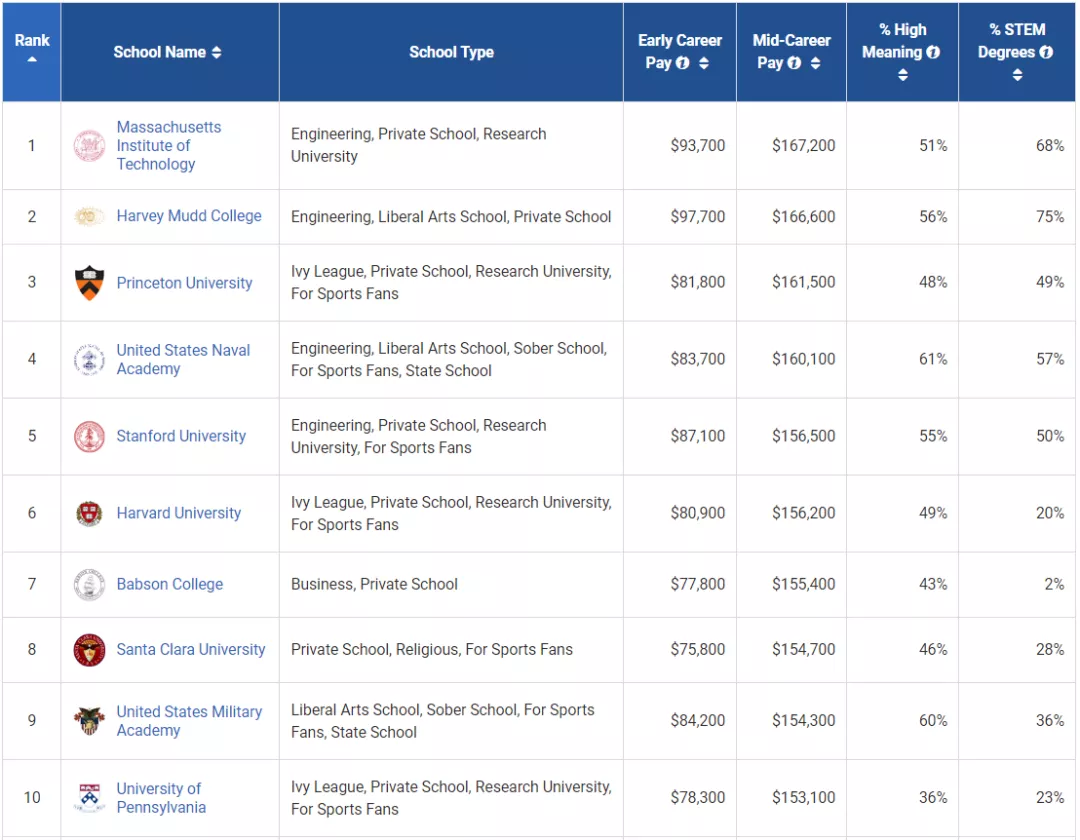Click the Santa Clara University logo
Viewport: 1080px width, 840px height.
90,650
